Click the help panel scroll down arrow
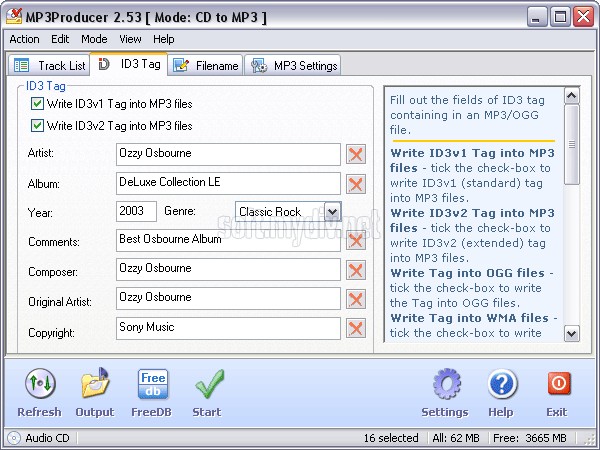The width and height of the screenshot is (600, 450). click(572, 333)
